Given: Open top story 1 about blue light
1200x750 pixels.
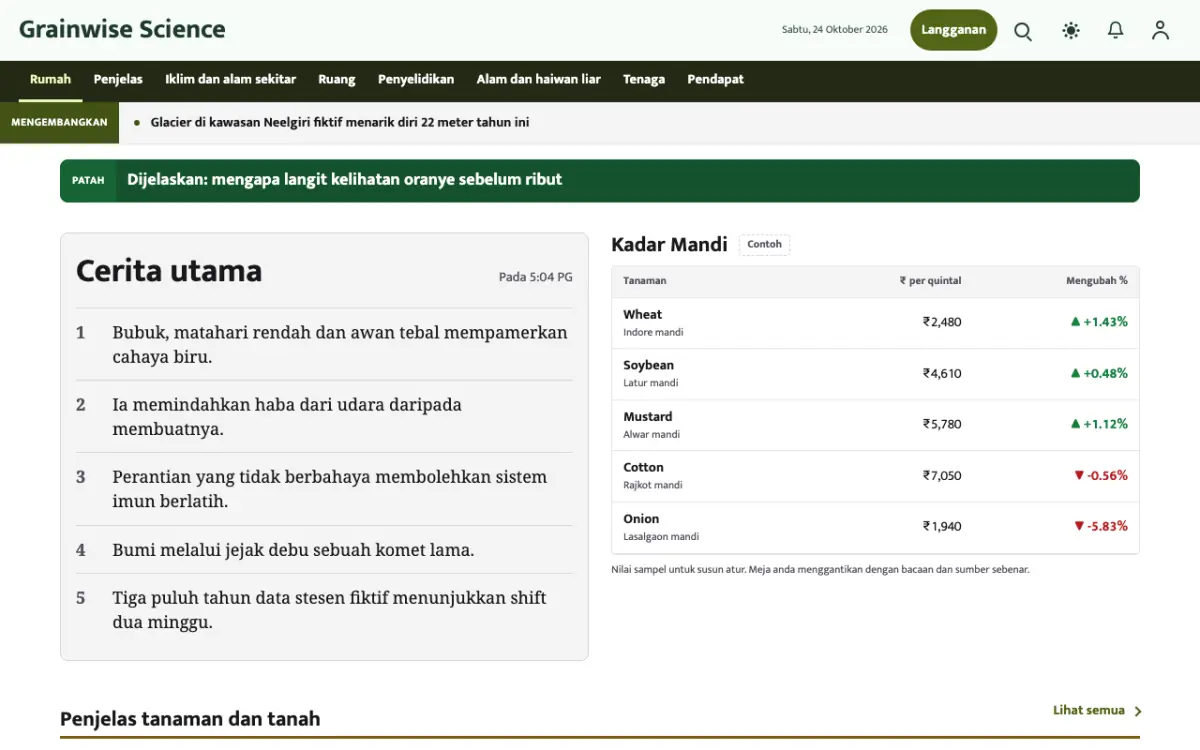Looking at the screenshot, I should [340, 344].
